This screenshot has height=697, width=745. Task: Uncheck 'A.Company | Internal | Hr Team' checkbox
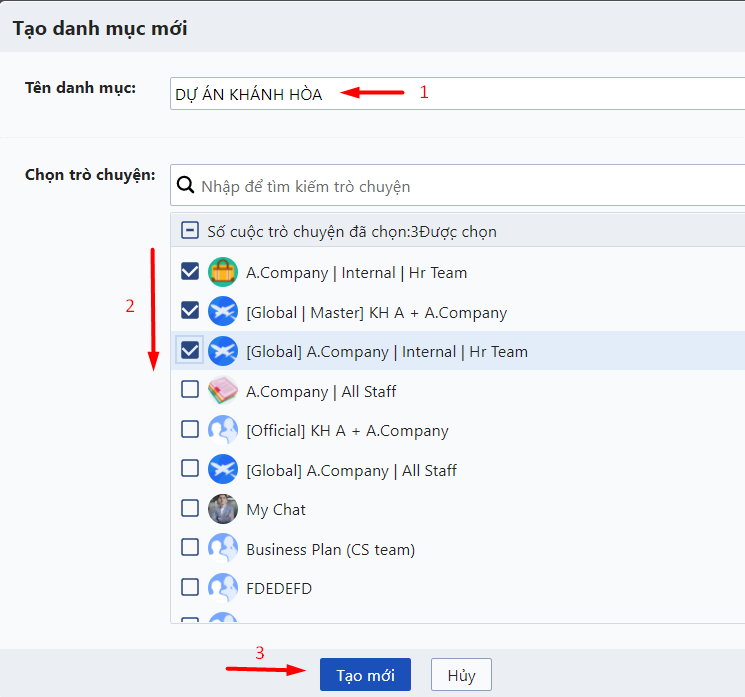(x=190, y=272)
